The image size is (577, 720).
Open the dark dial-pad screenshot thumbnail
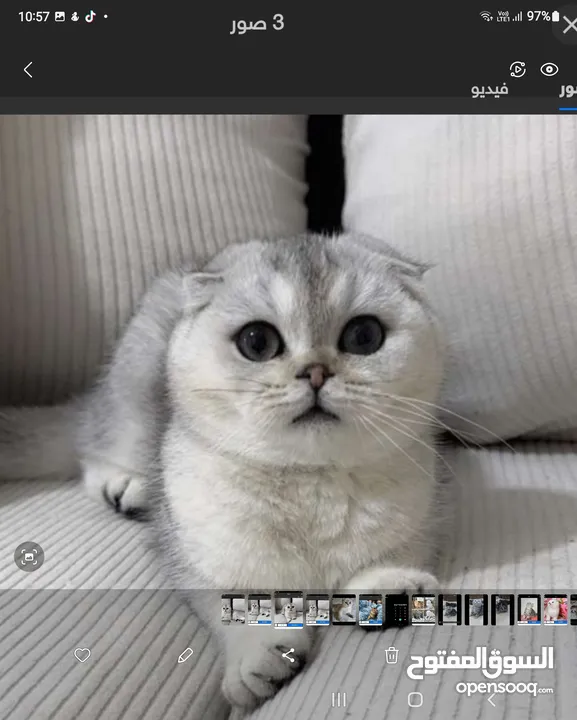coord(397,609)
